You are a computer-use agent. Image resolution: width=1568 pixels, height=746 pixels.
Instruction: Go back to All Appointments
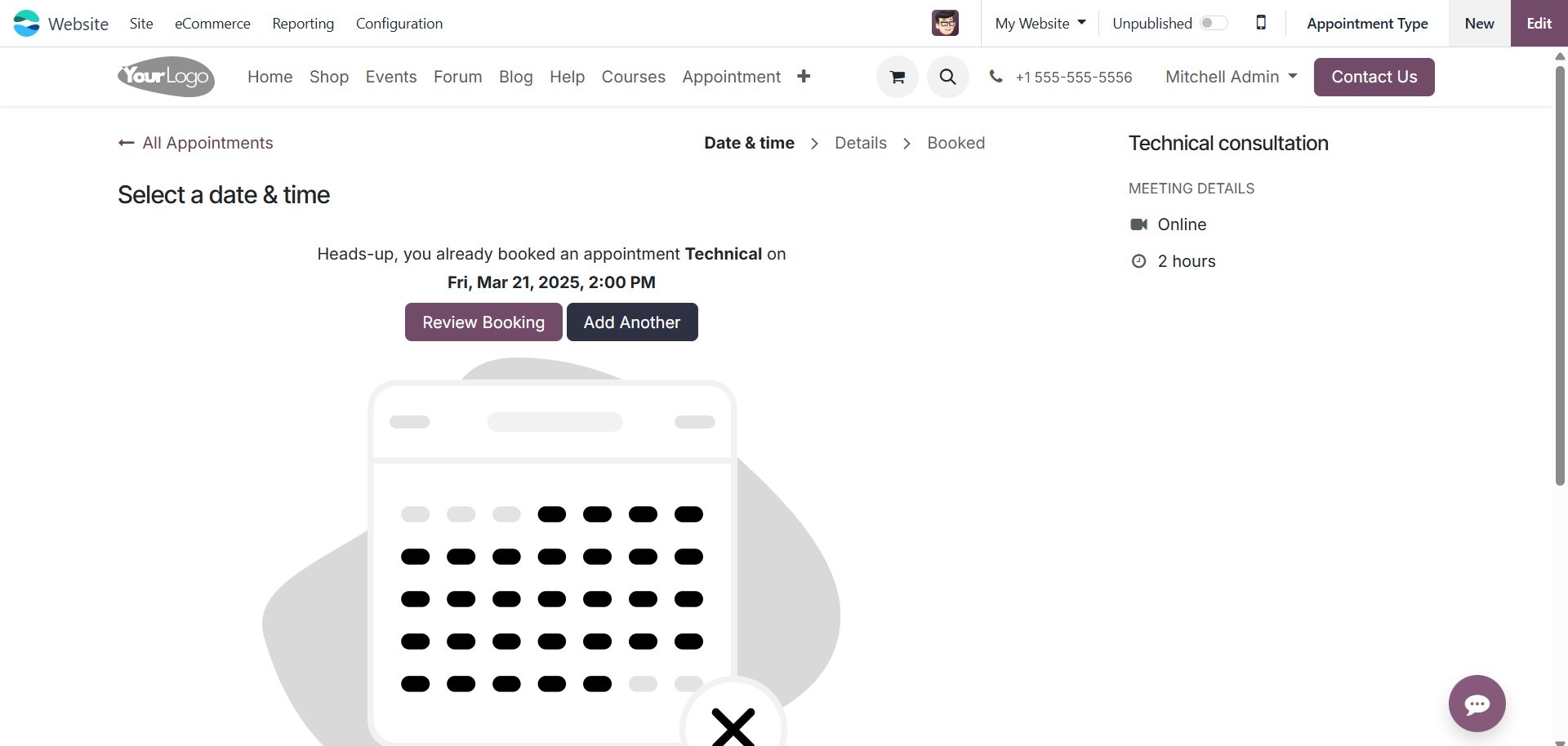(195, 143)
